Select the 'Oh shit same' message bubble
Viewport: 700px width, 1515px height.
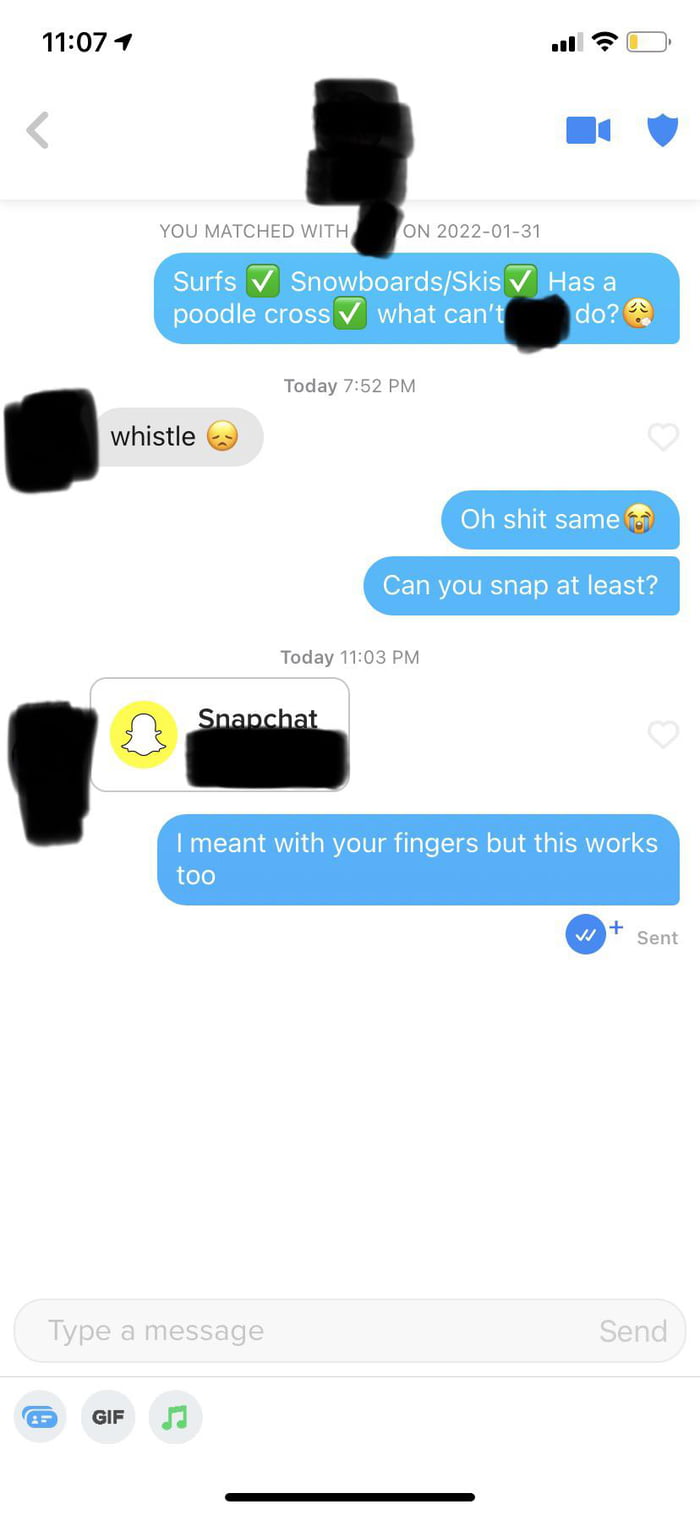pyautogui.click(x=560, y=519)
